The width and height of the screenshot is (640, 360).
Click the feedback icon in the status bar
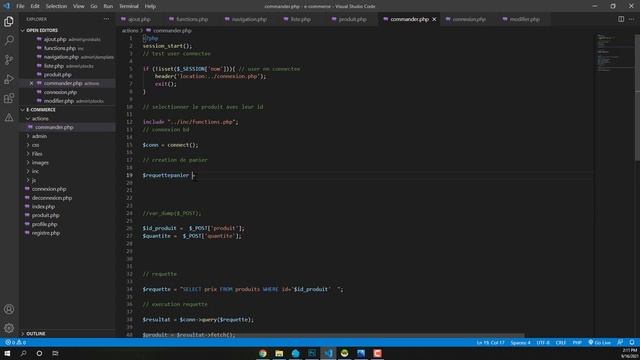(x=620, y=342)
